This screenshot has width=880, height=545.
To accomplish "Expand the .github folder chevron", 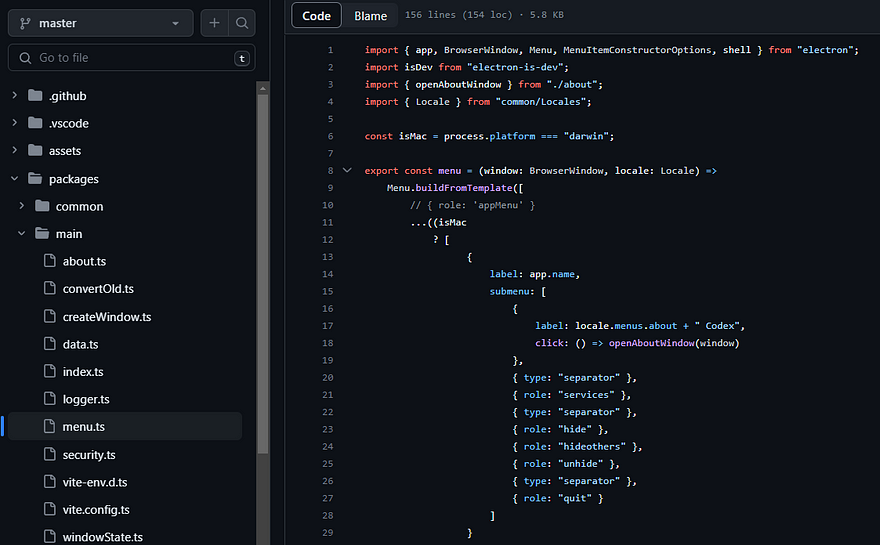I will [15, 96].
